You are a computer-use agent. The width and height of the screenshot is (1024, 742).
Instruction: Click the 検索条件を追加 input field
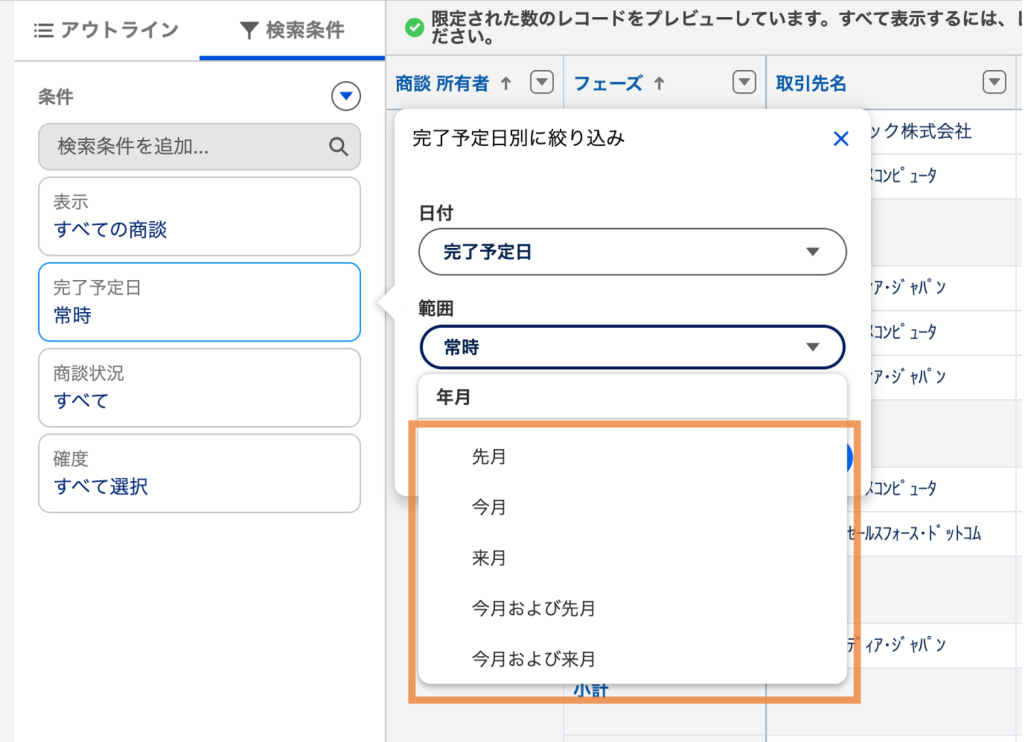[185, 147]
